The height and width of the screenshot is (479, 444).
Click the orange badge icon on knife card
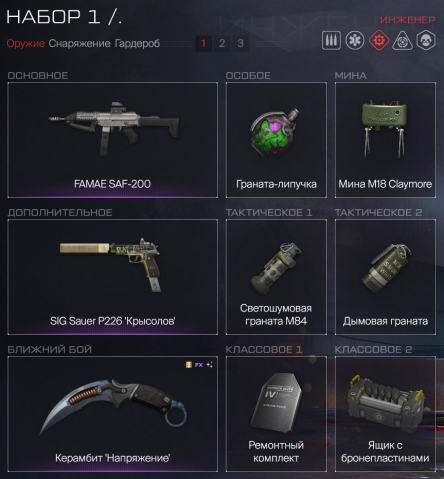pos(189,365)
